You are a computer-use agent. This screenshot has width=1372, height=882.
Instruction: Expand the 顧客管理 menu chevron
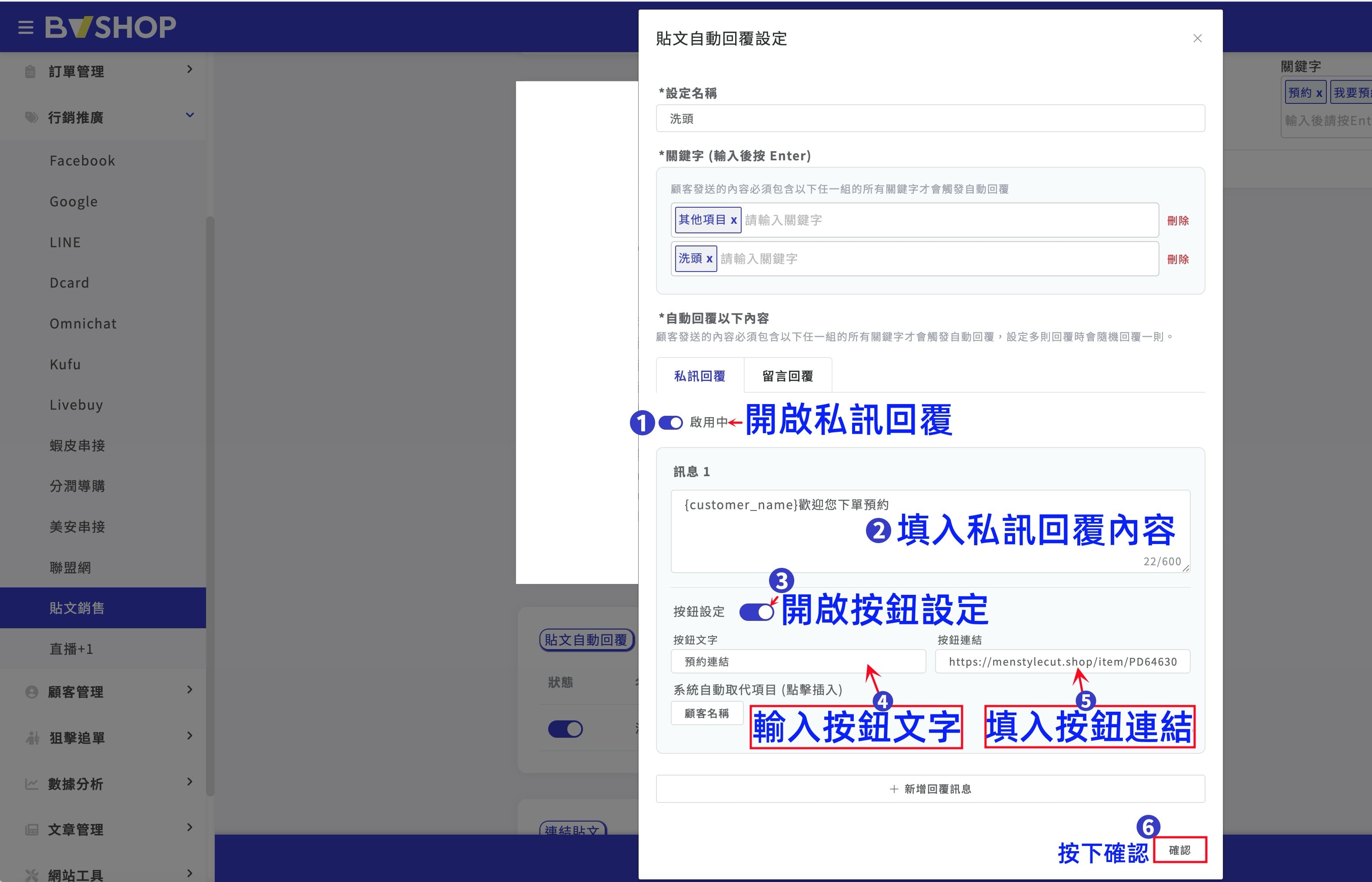(190, 690)
